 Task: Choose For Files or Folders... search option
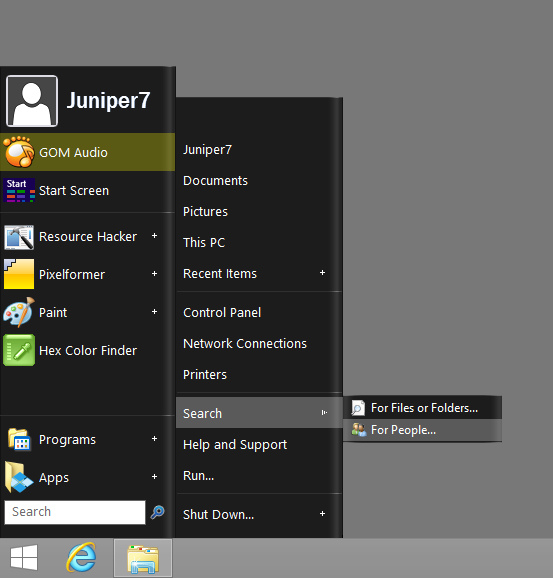pyautogui.click(x=422, y=408)
